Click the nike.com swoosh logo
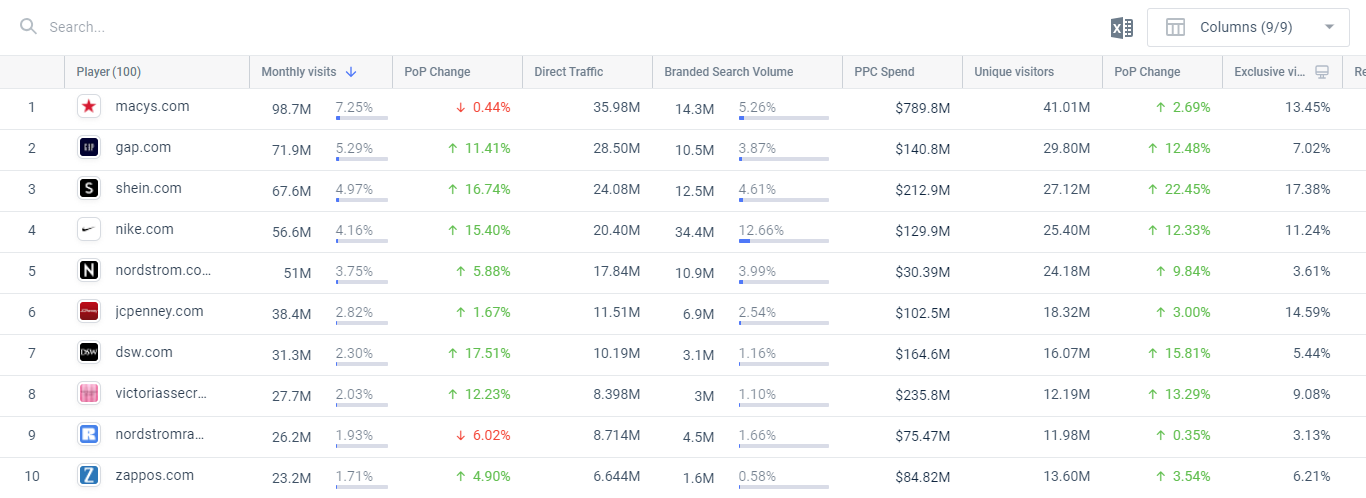Viewport: 1366px width, 498px height. (x=89, y=229)
